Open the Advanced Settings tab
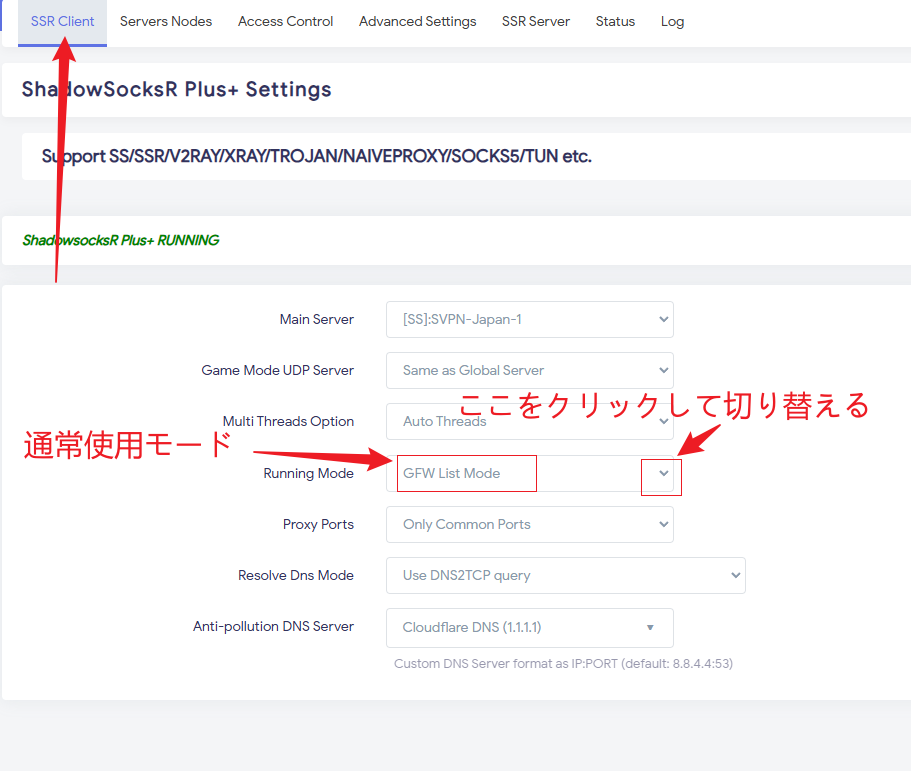911x771 pixels. pyautogui.click(x=417, y=21)
